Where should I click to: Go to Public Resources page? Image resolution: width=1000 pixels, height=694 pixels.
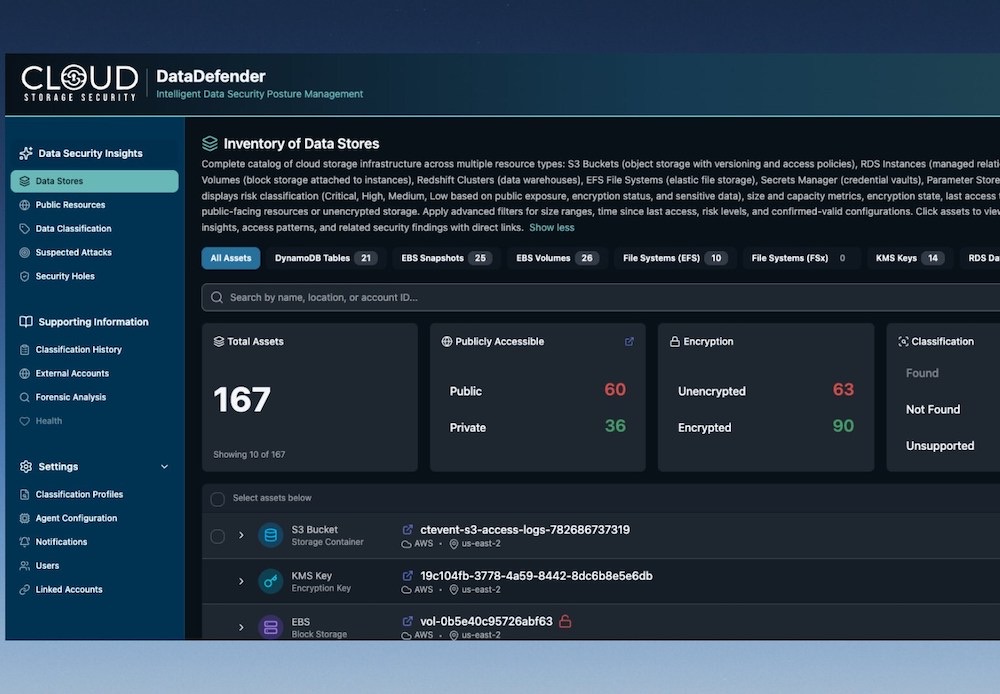[70, 205]
